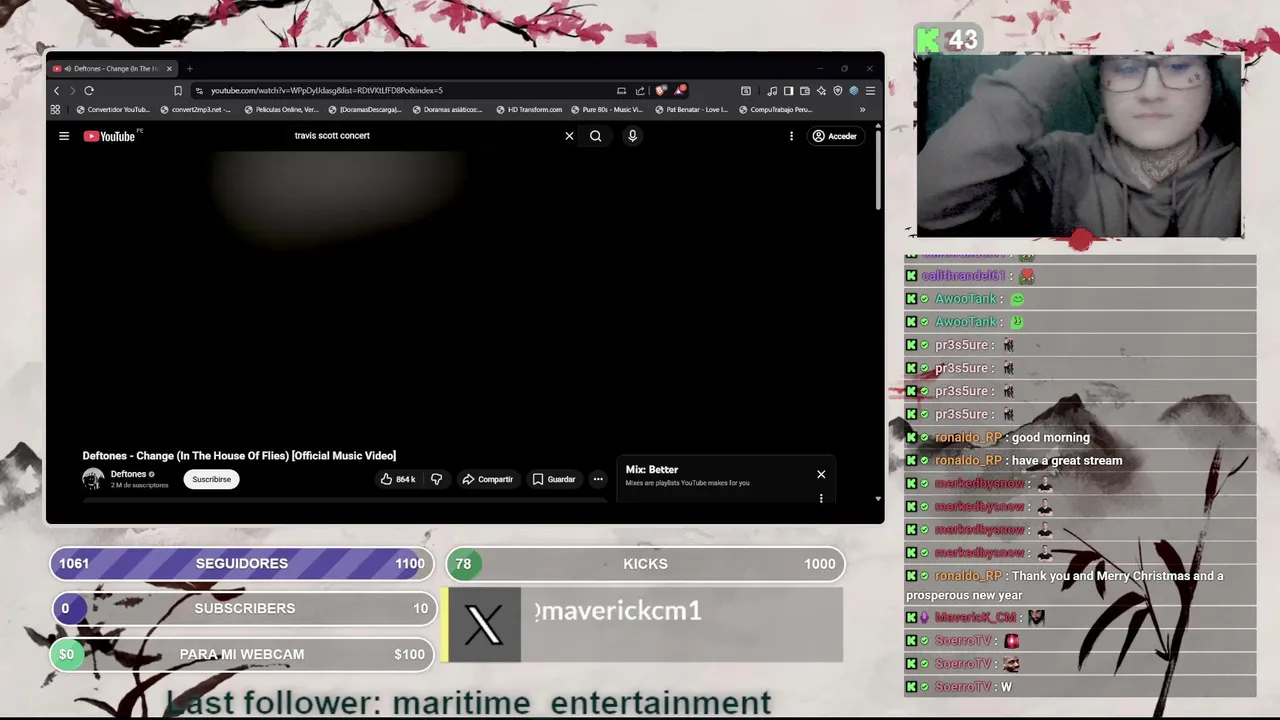1280x720 pixels.
Task: Open the browser hamburger menu
Action: (870, 90)
